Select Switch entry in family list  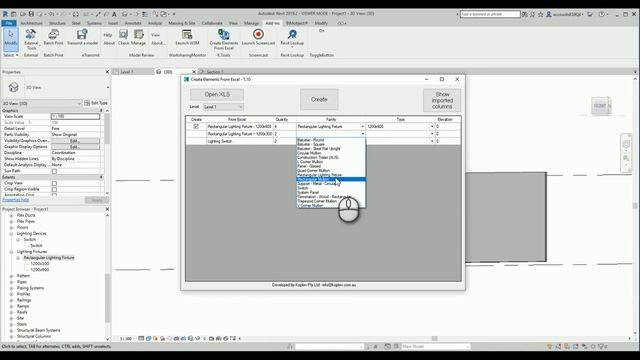click(331, 188)
